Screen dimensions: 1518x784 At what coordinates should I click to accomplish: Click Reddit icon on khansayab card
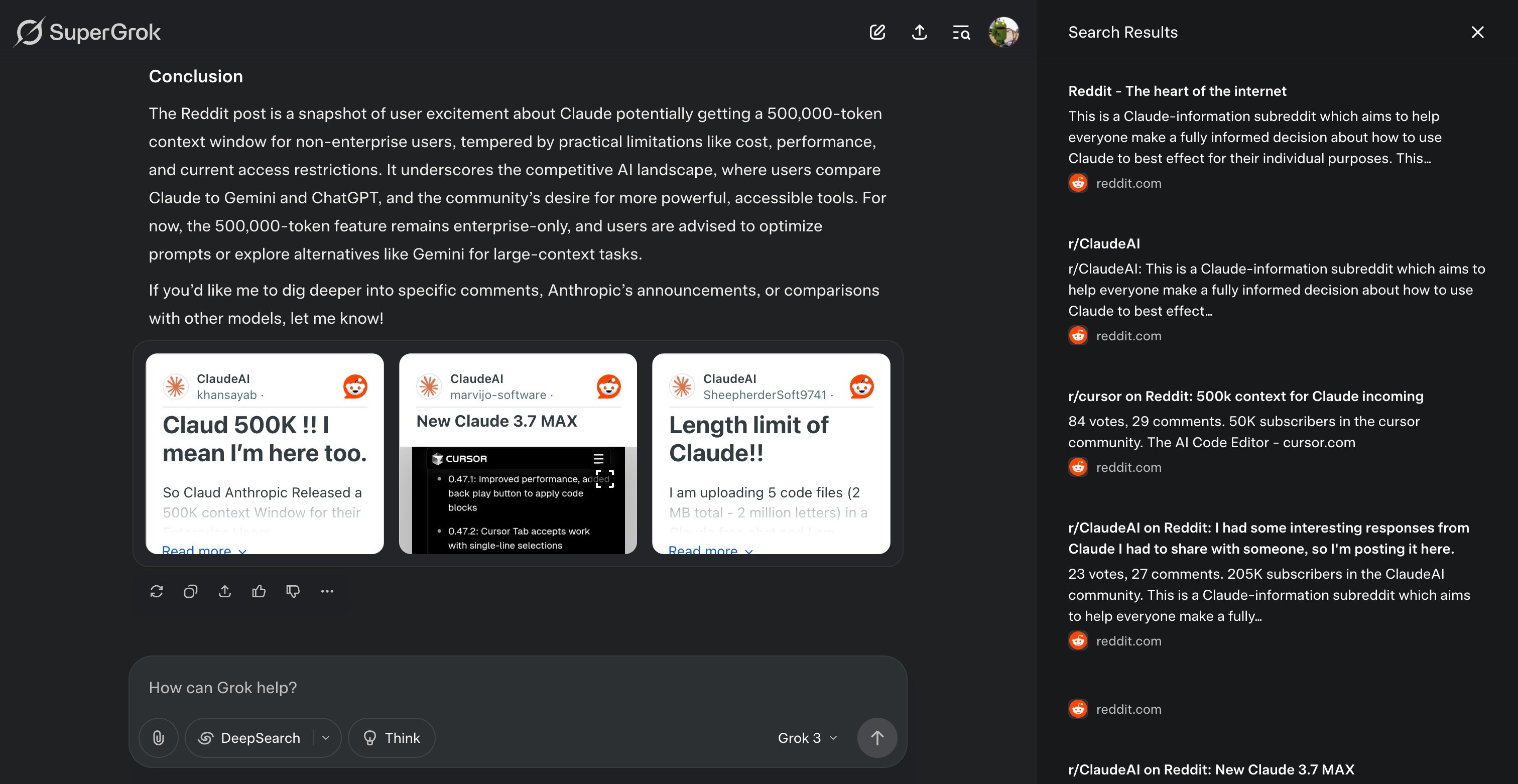click(x=355, y=386)
